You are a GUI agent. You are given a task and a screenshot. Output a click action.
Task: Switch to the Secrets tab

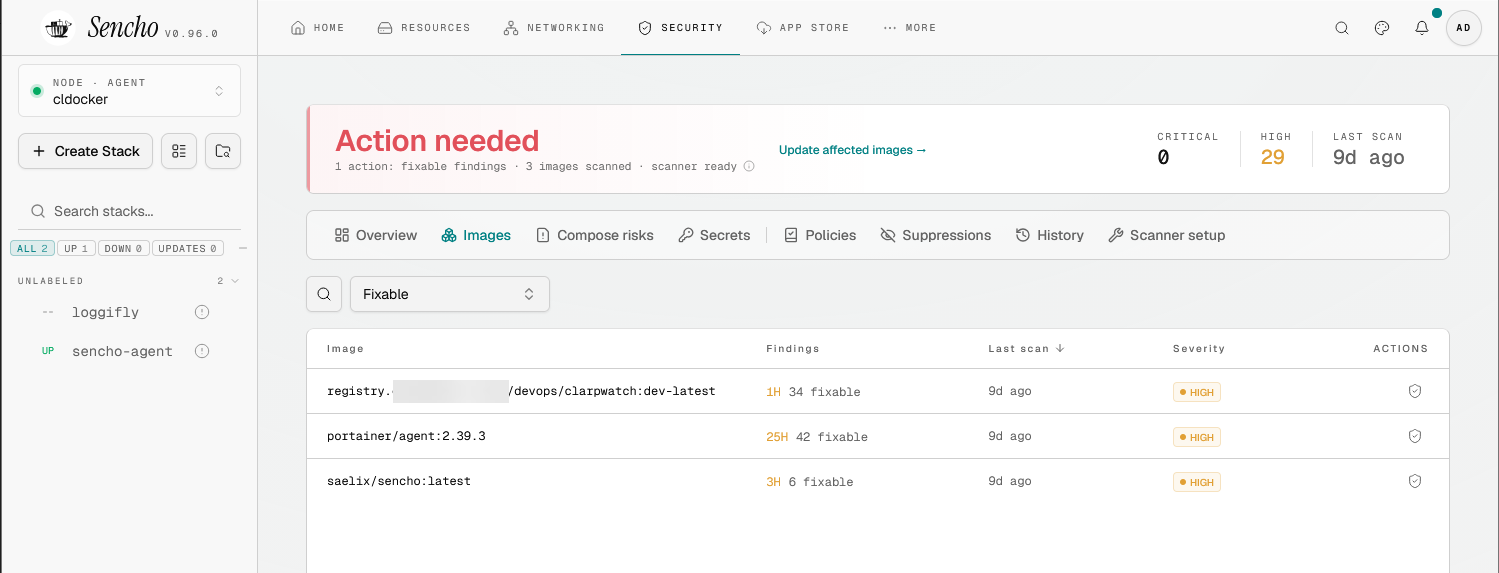pos(713,235)
